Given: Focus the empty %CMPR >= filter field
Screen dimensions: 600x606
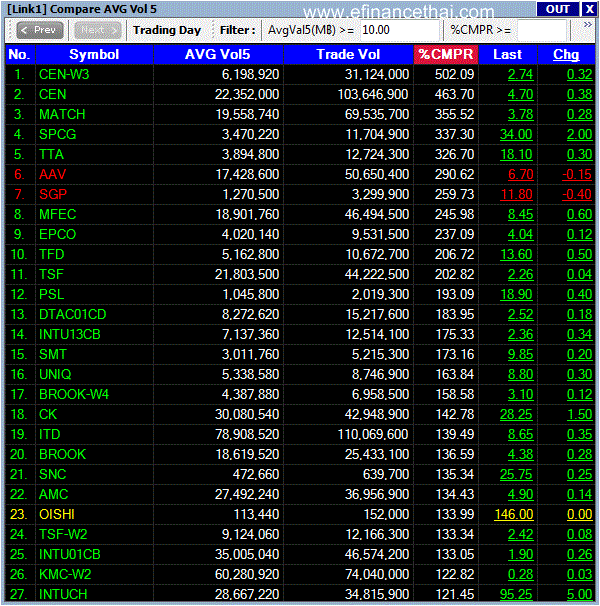Looking at the screenshot, I should 541,30.
